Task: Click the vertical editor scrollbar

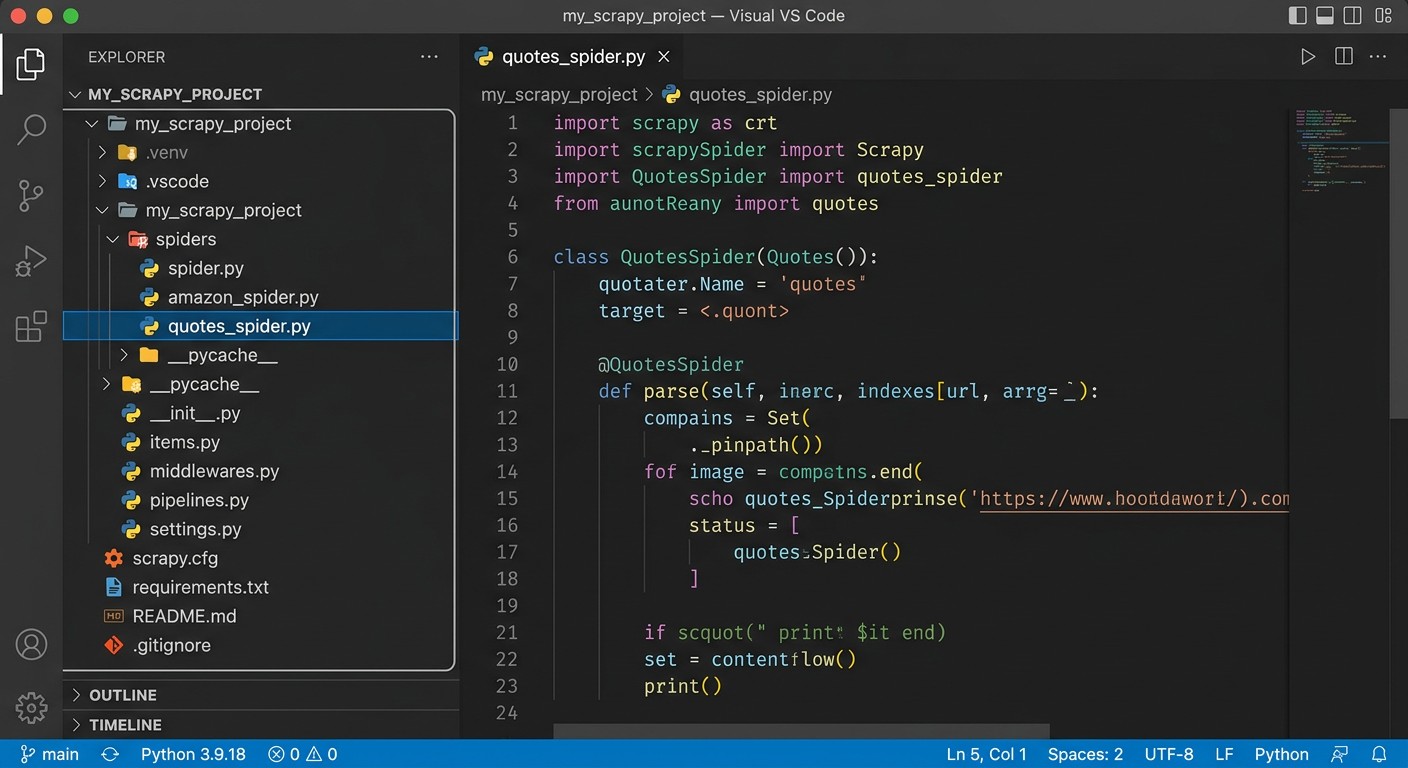Action: click(x=1398, y=262)
